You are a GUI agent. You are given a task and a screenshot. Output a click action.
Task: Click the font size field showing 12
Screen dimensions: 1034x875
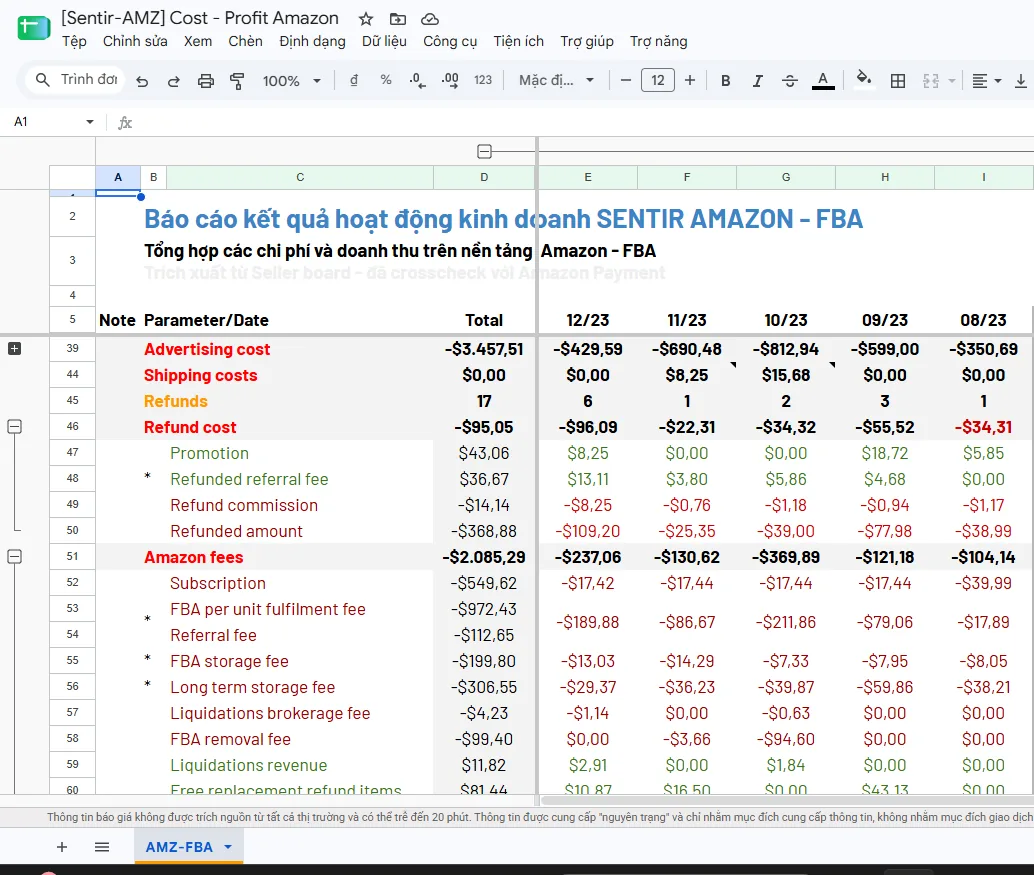[x=657, y=80]
